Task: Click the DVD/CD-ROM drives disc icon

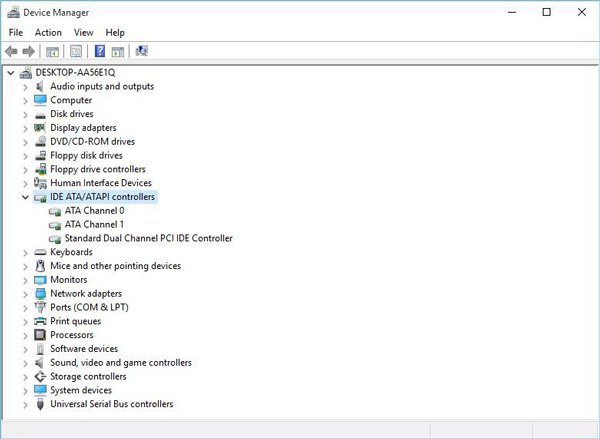Action: pos(40,142)
